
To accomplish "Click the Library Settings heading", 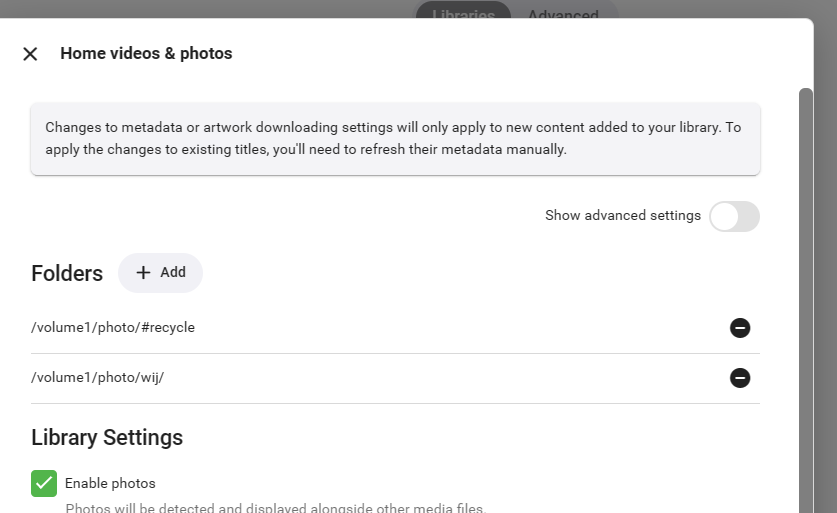I will [107, 437].
